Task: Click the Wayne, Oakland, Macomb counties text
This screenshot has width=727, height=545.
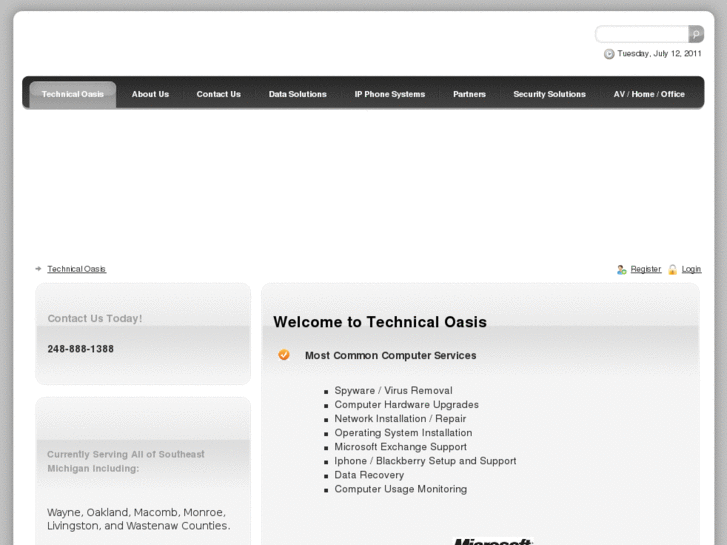Action: tap(139, 519)
